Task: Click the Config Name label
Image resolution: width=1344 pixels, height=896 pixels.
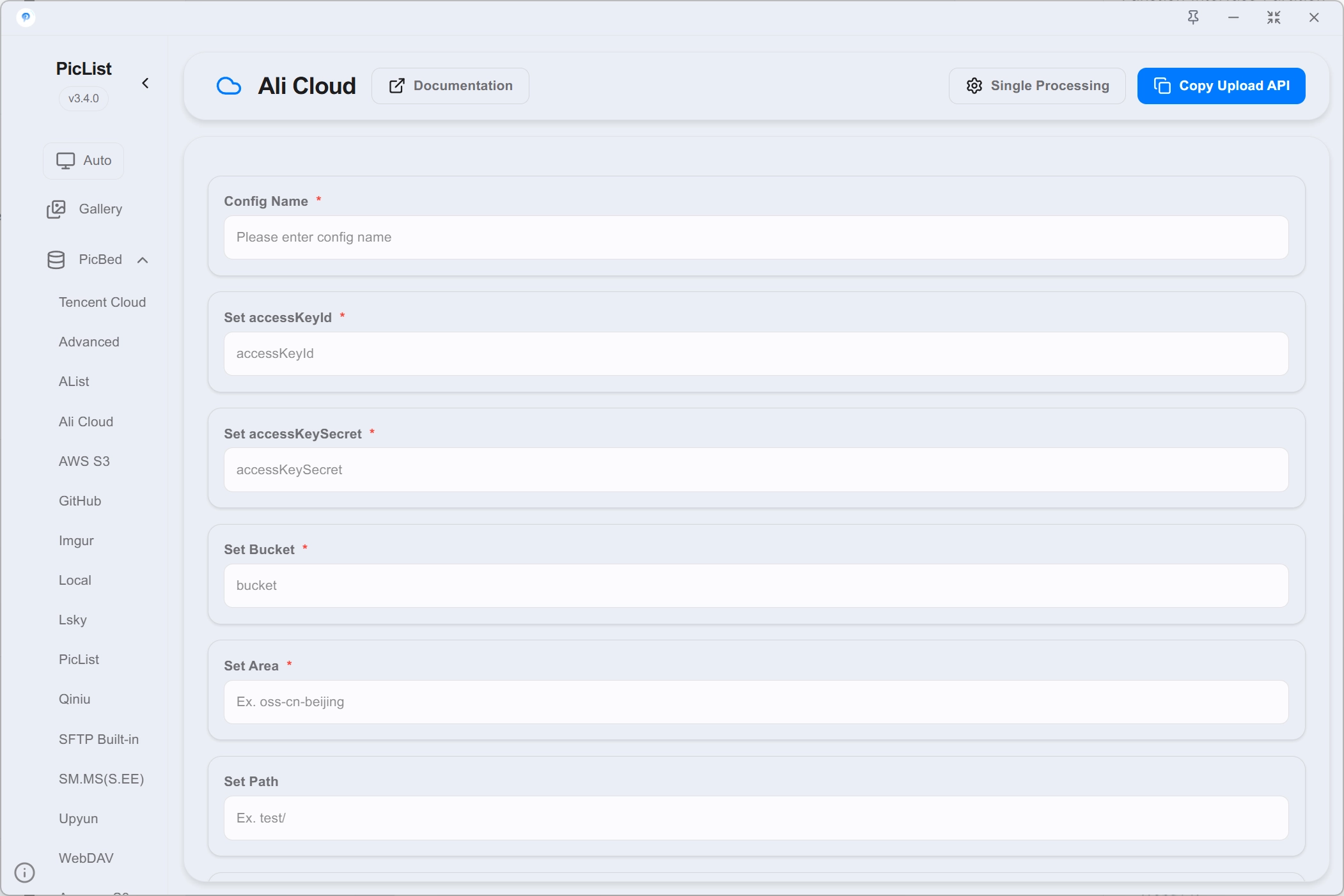Action: (266, 201)
